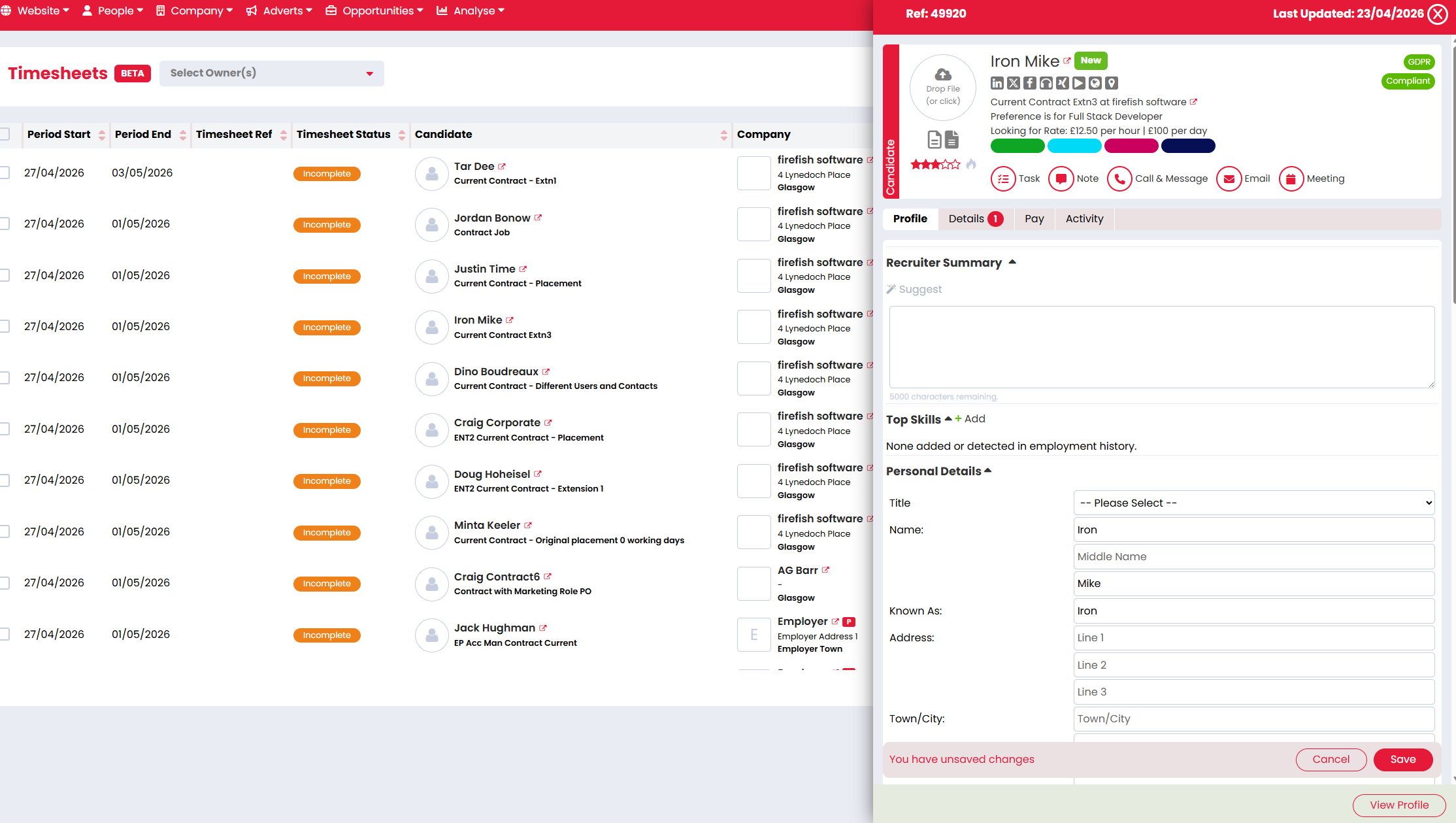This screenshot has width=1456, height=823.
Task: Open the Select Owner(s) dropdown
Action: (271, 73)
